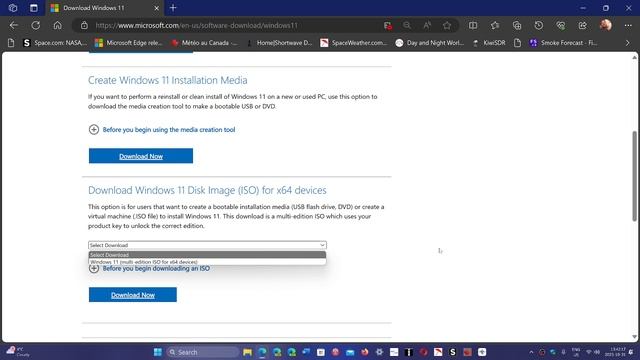This screenshot has width=640, height=360.
Task: Open SpaceWeather.com bookmark
Action: coord(353,42)
